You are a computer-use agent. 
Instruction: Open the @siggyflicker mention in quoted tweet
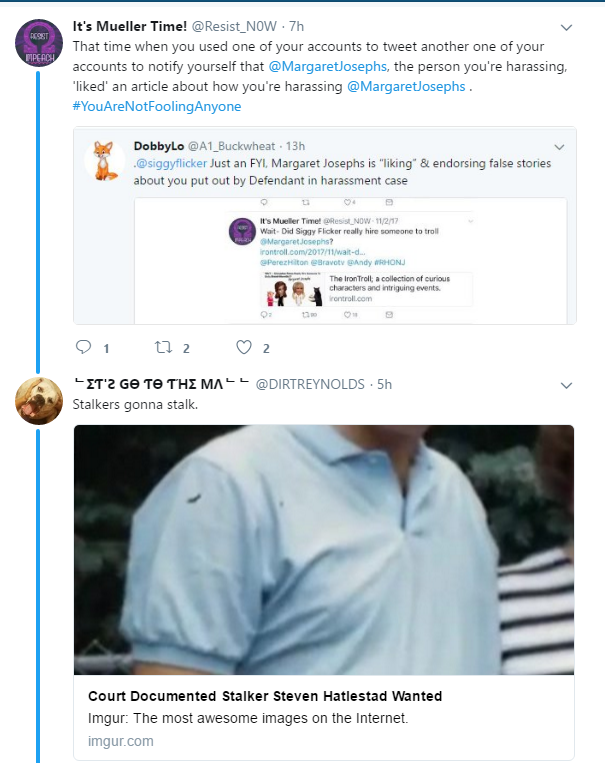pyautogui.click(x=171, y=162)
